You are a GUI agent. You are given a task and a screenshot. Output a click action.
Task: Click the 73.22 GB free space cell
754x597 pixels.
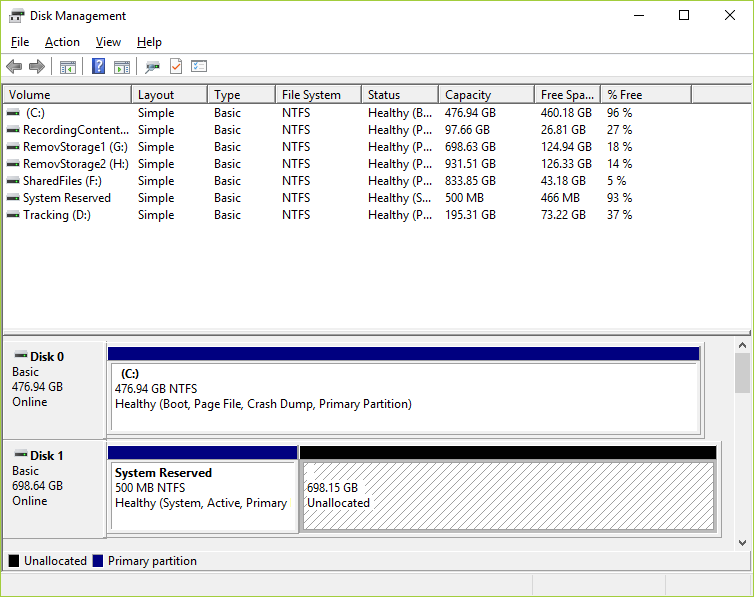click(x=563, y=215)
